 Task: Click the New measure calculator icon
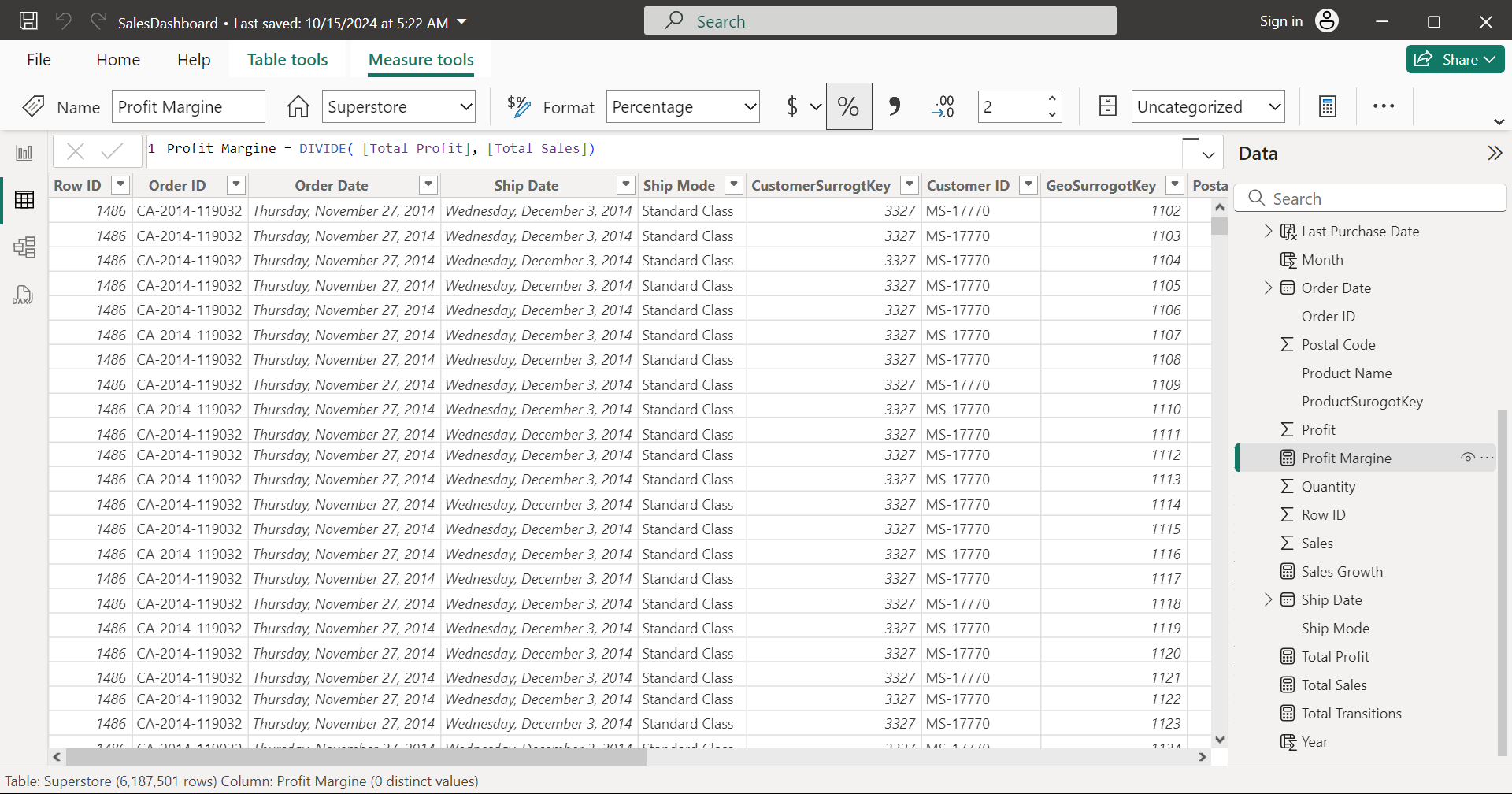coord(1328,106)
